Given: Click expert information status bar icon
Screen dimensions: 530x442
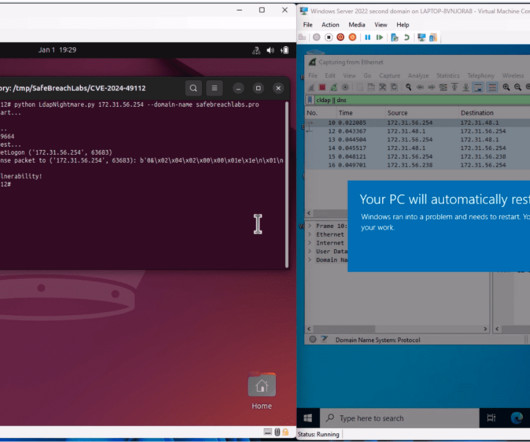Looking at the screenshot, I should coord(313,339).
